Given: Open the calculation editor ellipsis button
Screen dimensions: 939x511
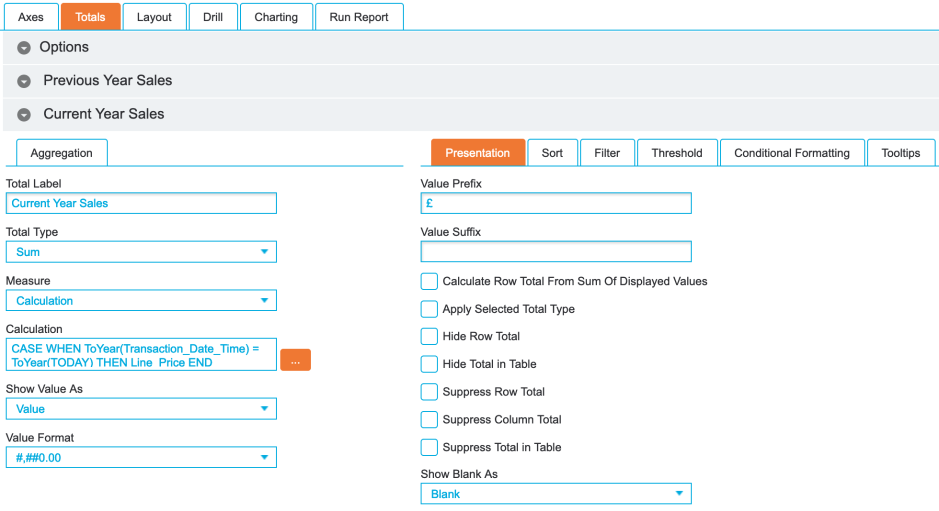Looking at the screenshot, I should [295, 360].
